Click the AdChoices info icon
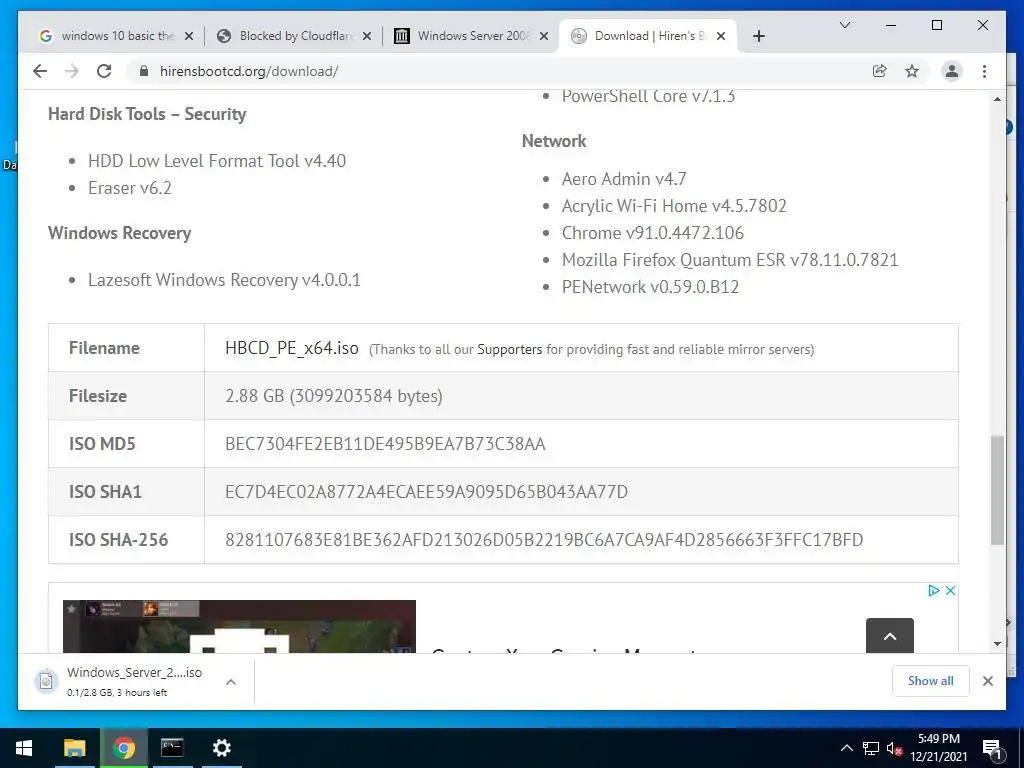The height and width of the screenshot is (768, 1024). point(933,590)
